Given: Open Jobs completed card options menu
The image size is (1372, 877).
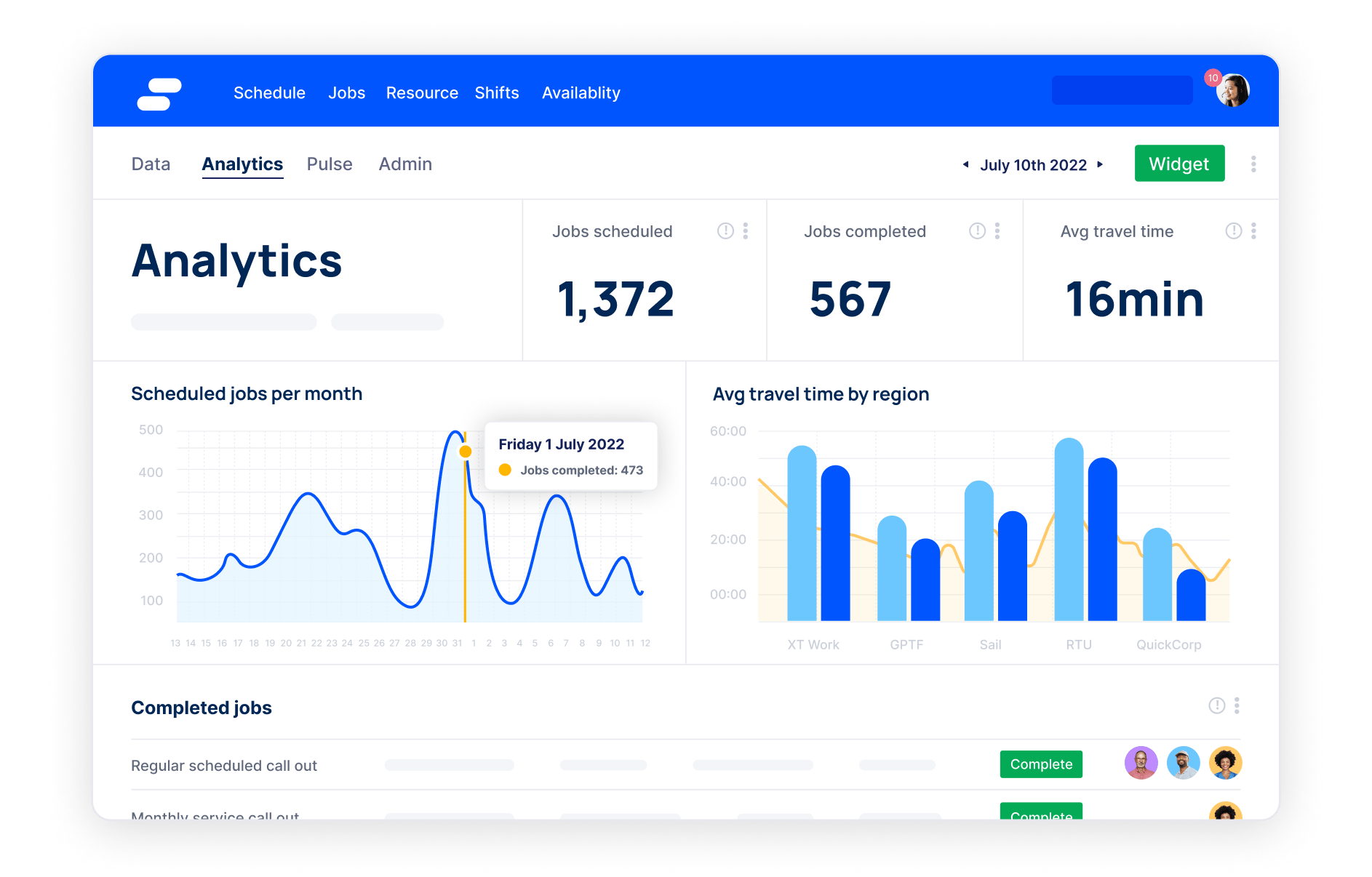Looking at the screenshot, I should coord(997,231).
